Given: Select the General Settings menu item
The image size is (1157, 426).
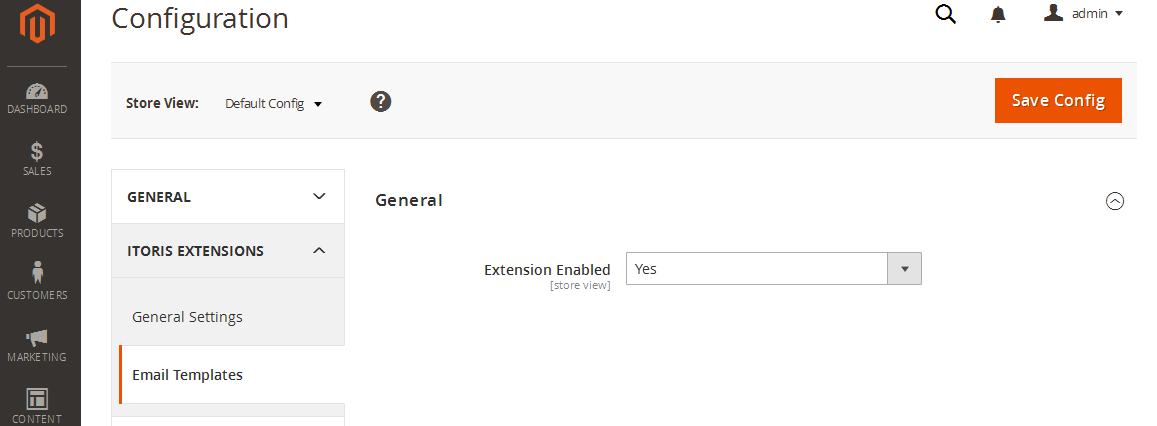Looking at the screenshot, I should pos(187,317).
